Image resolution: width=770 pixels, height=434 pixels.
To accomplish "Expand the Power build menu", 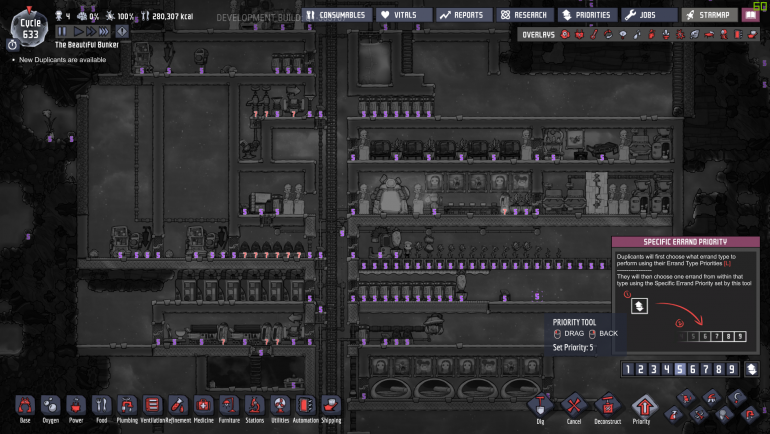I will pos(76,409).
